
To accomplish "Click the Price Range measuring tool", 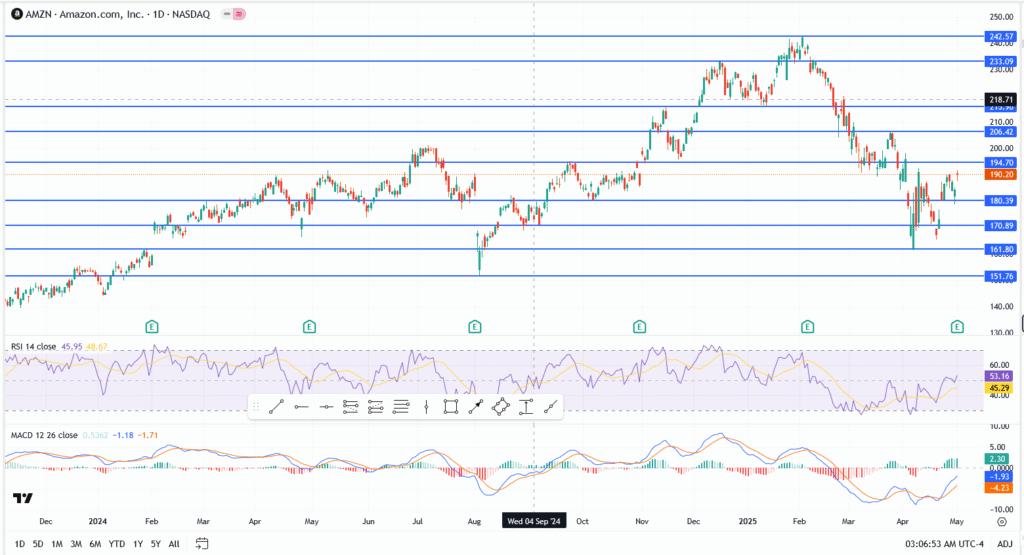I will pyautogui.click(x=526, y=406).
